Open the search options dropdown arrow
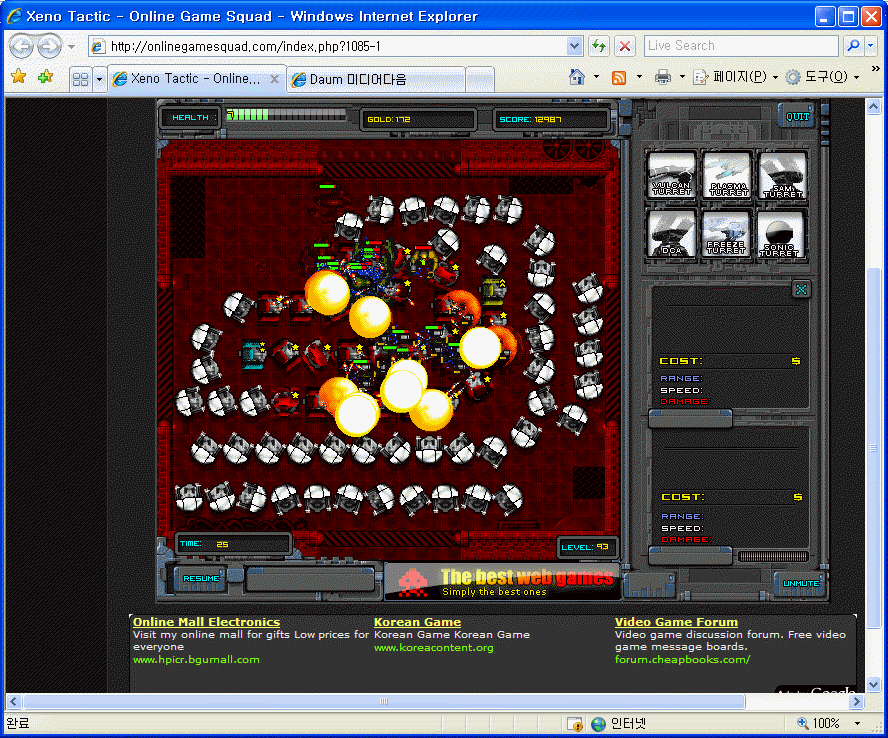 (x=871, y=46)
